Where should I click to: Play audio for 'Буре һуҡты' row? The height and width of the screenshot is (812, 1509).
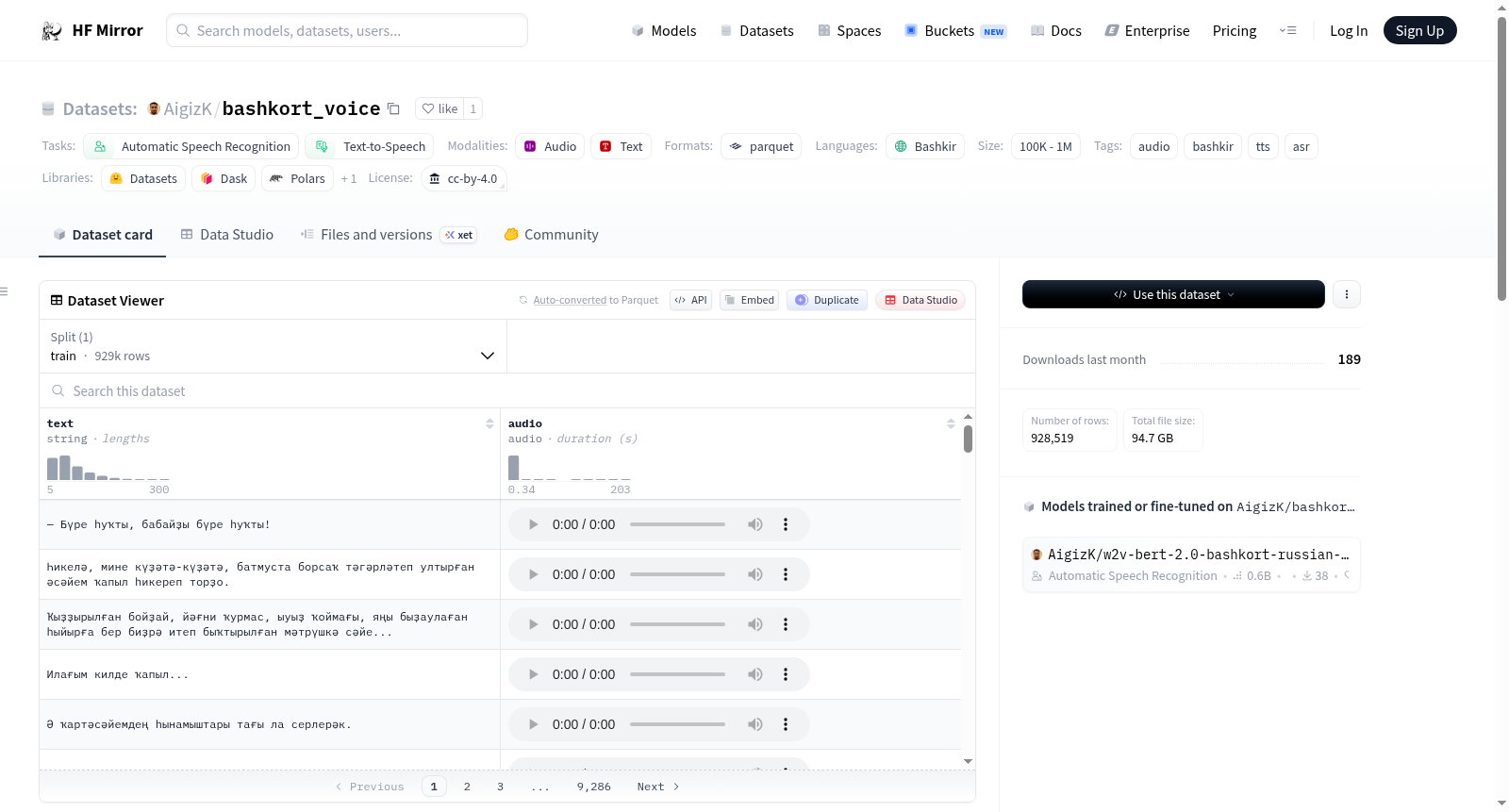[533, 524]
